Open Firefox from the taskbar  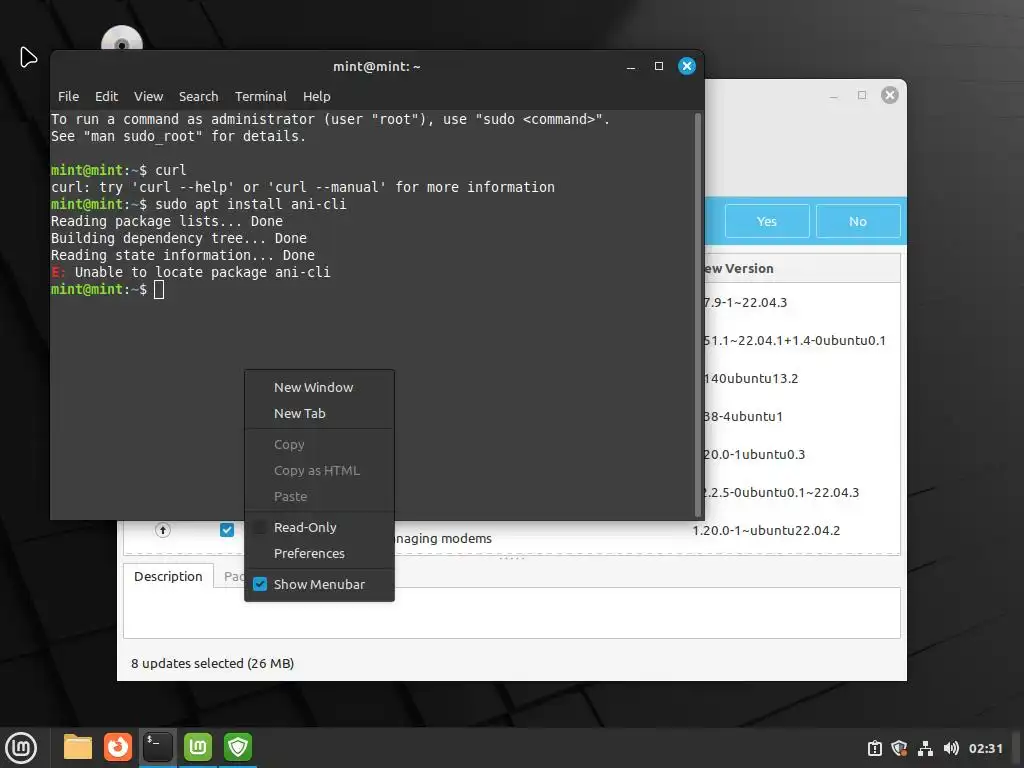118,747
